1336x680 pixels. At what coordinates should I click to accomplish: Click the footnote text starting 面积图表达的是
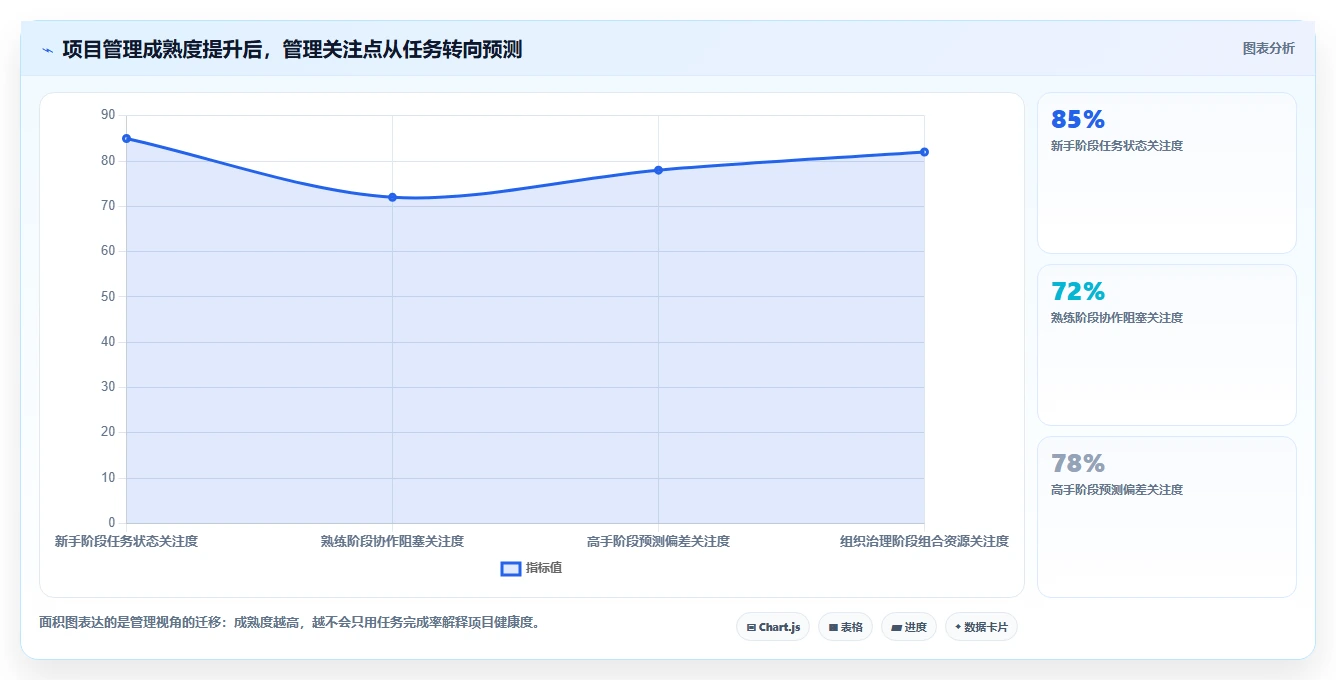pyautogui.click(x=292, y=622)
